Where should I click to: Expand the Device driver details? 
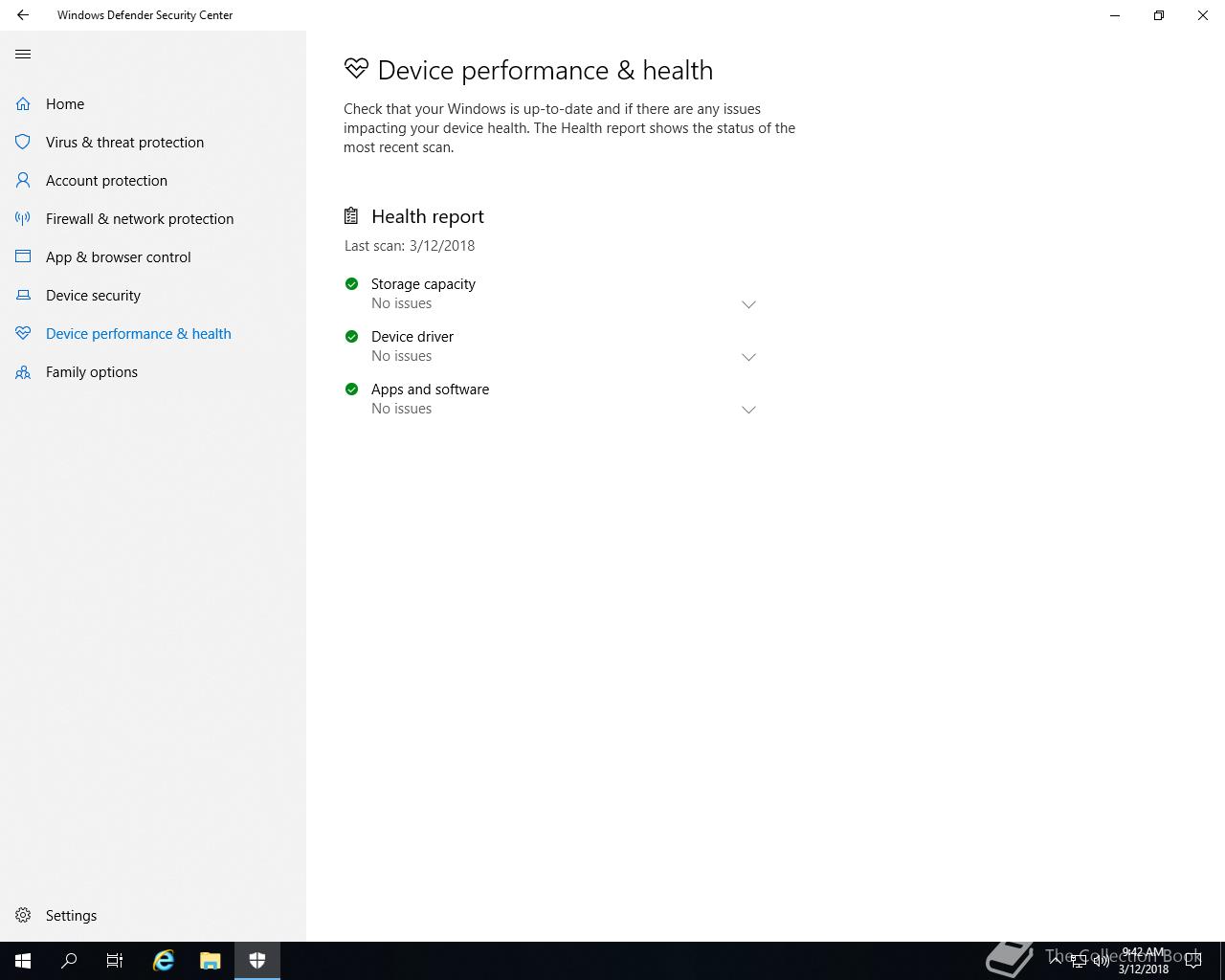[x=748, y=357]
